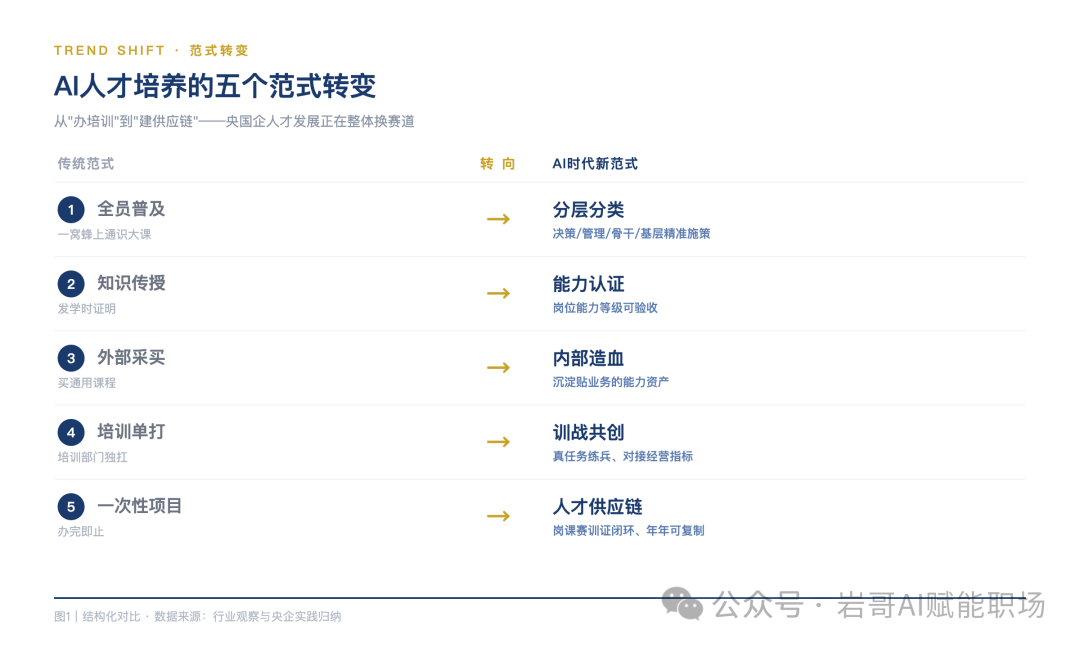1080x648 pixels.
Task: Select the '人才供应链' heading
Action: tap(597, 507)
